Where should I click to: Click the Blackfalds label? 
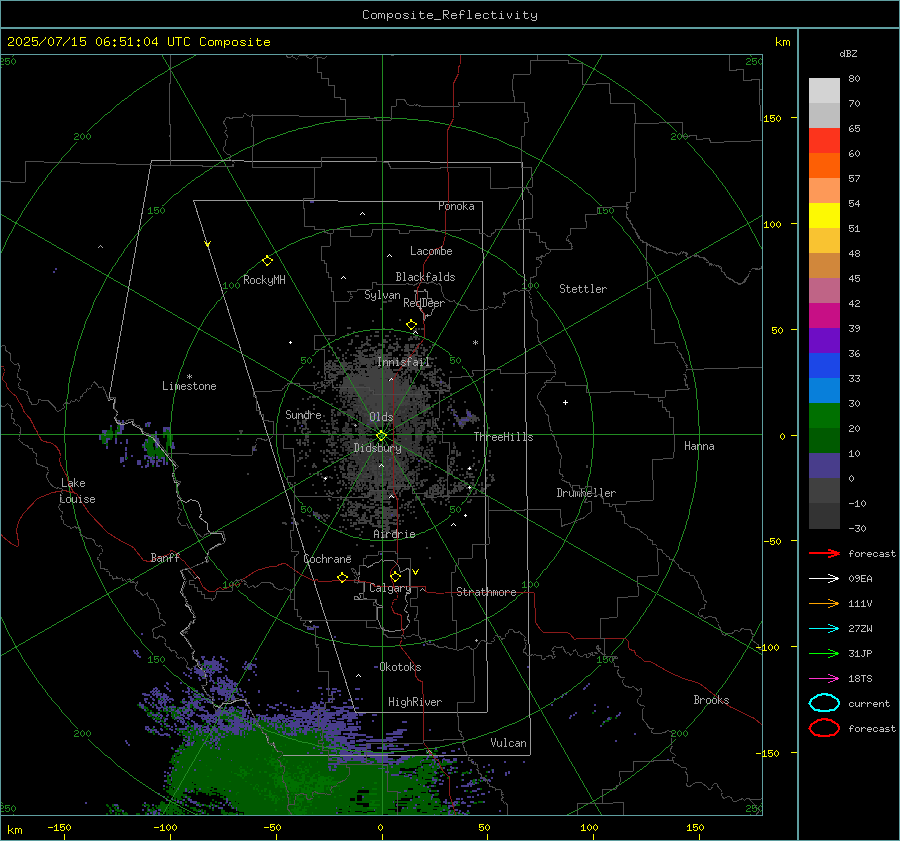click(425, 277)
